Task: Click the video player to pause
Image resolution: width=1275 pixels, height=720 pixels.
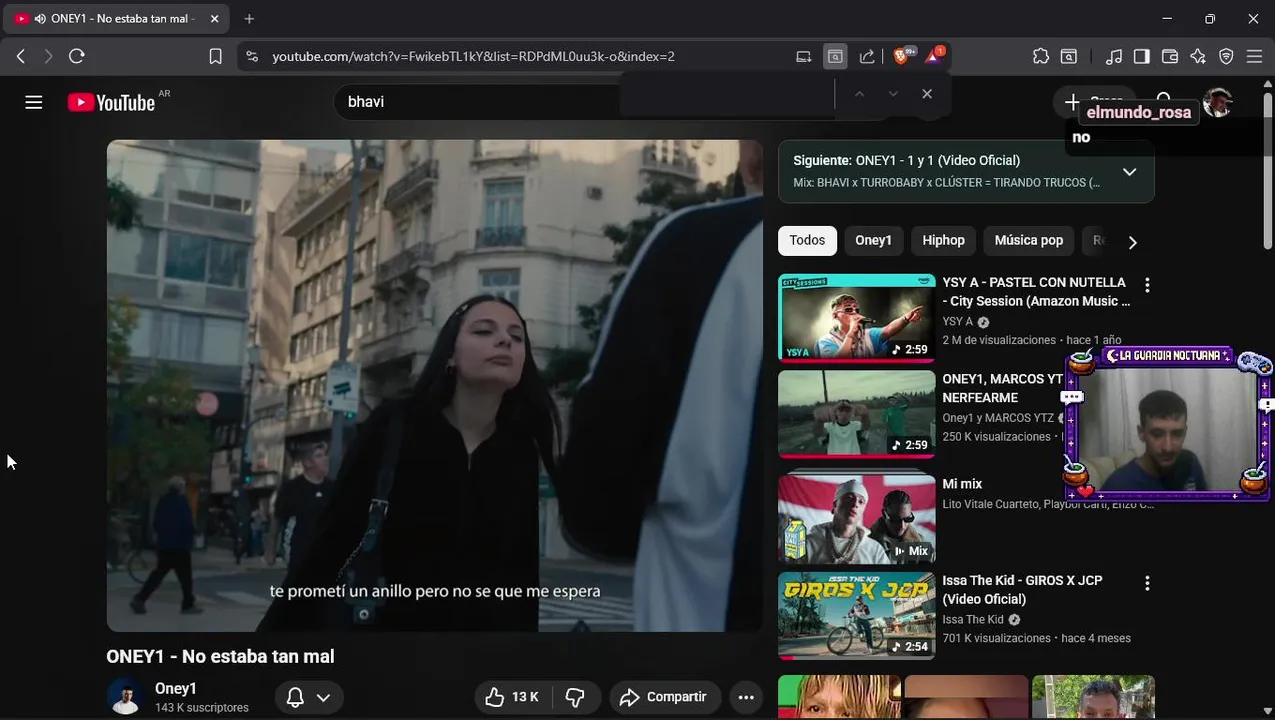Action: 434,386
